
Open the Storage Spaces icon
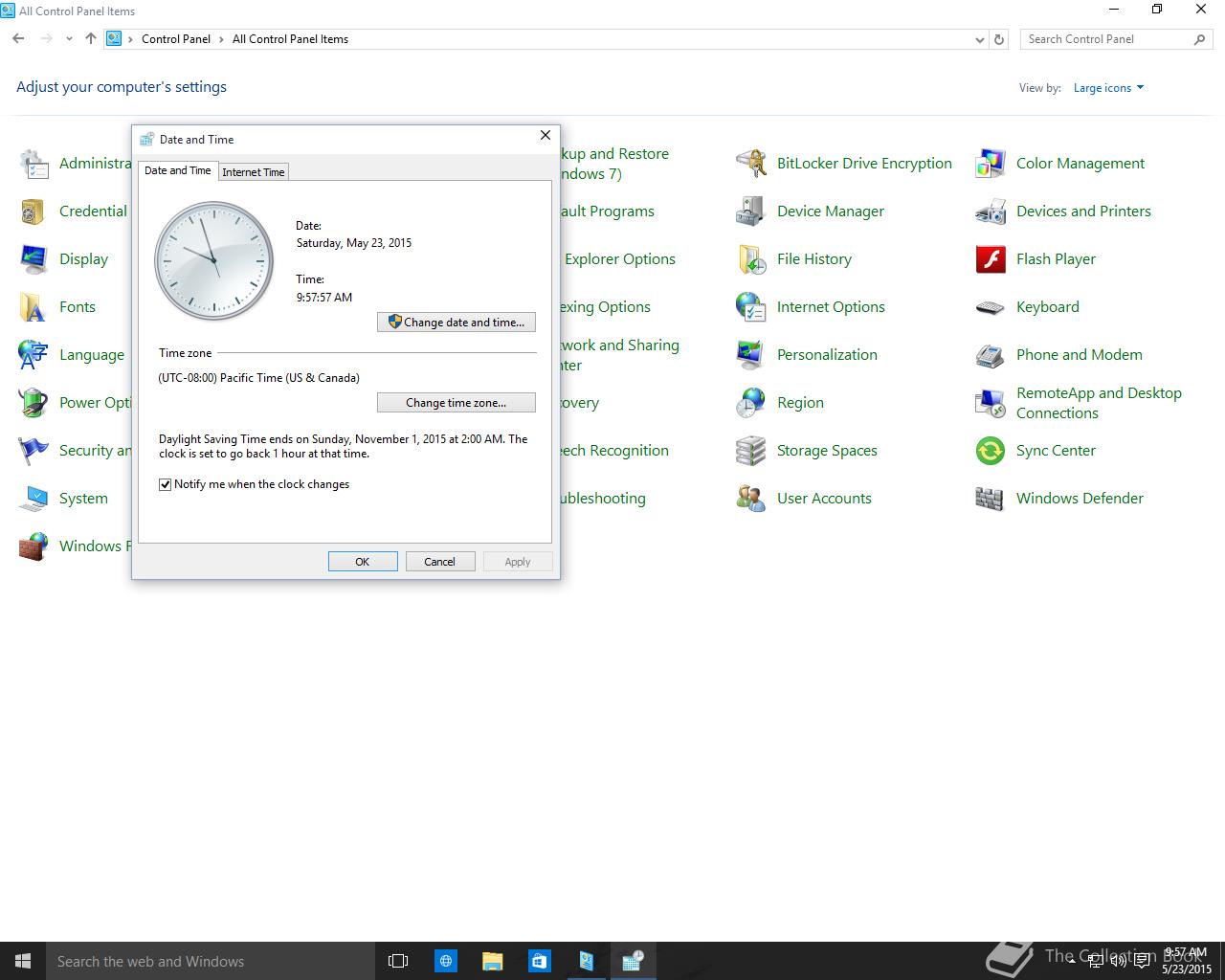tap(750, 451)
